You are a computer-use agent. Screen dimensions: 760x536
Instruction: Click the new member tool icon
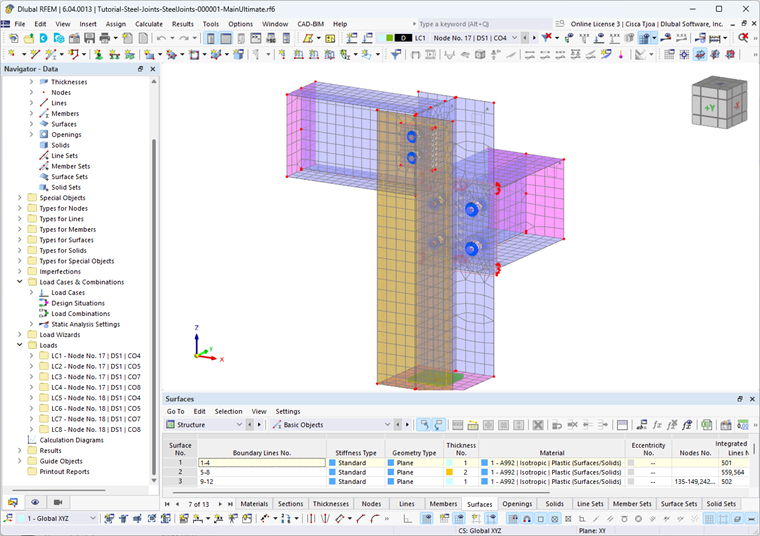(50, 54)
